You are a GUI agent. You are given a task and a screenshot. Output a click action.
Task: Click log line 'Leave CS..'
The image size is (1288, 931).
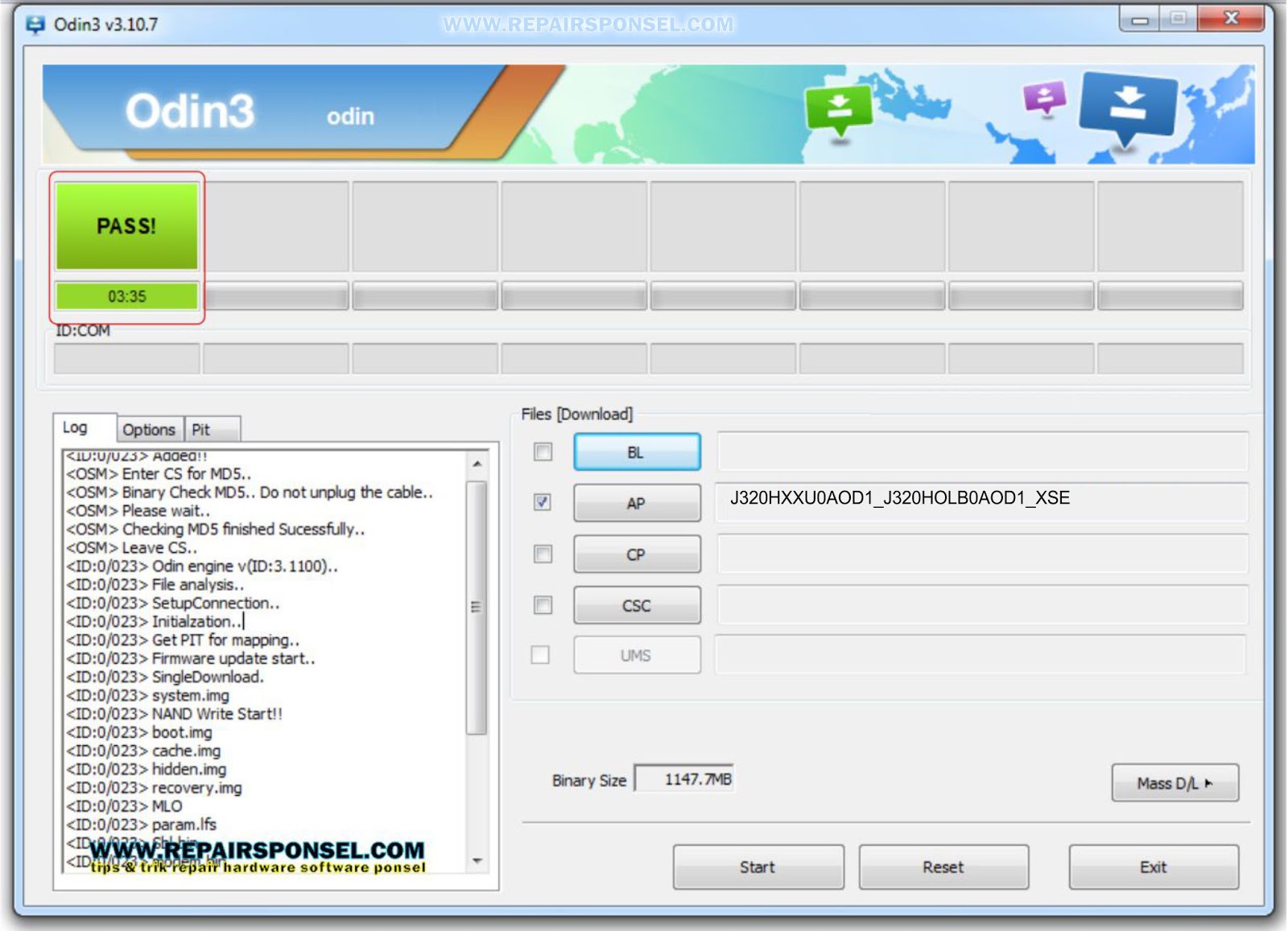click(131, 547)
